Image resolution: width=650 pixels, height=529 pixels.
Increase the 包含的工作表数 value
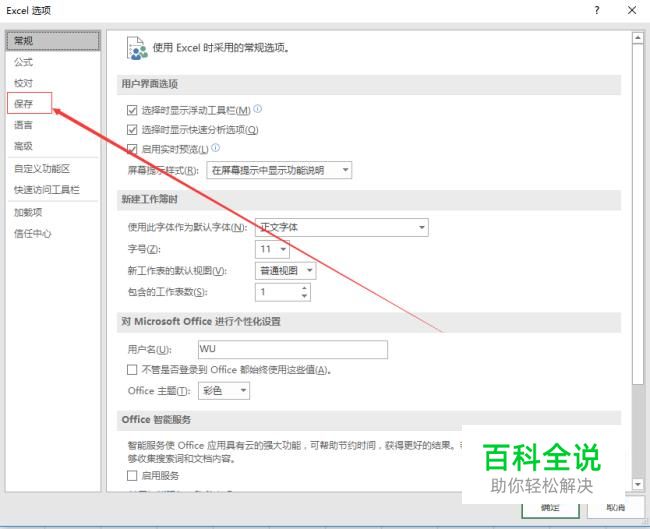click(x=305, y=288)
